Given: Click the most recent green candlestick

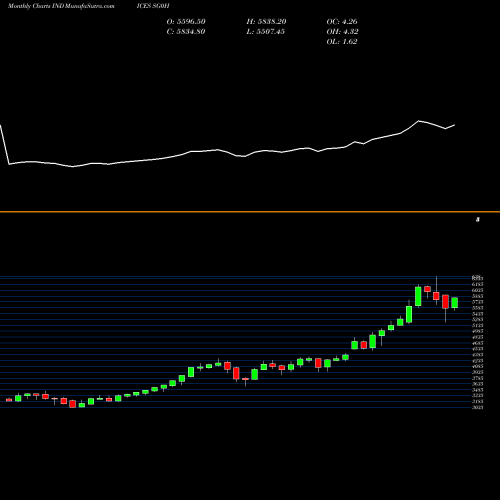Looking at the screenshot, I should [455, 303].
